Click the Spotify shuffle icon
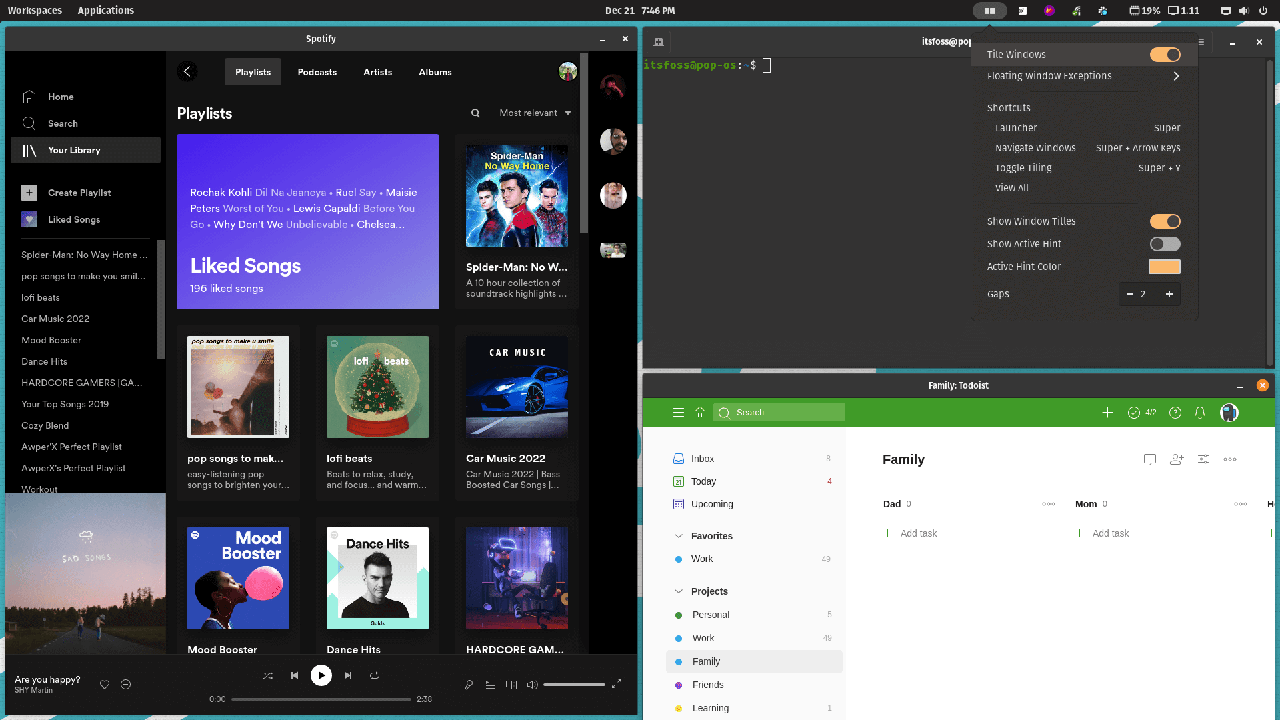This screenshot has width=1280, height=720. [x=267, y=676]
